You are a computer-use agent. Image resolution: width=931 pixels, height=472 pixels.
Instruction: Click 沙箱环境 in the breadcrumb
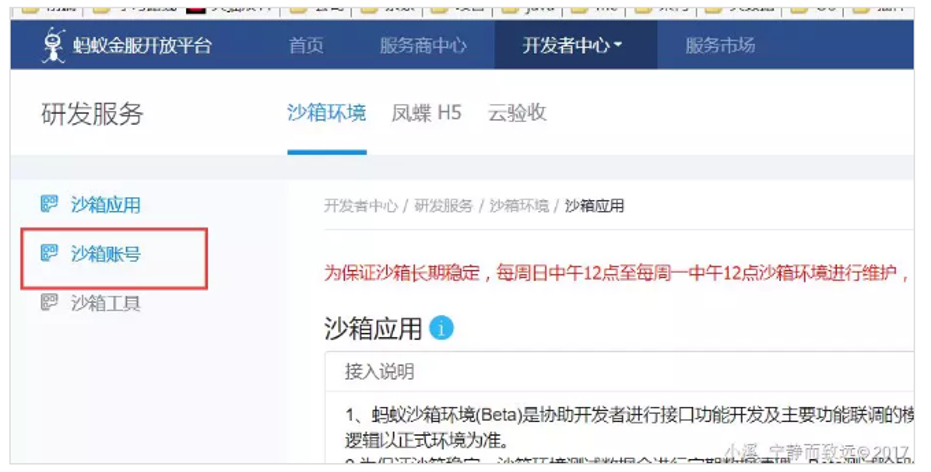[519, 206]
